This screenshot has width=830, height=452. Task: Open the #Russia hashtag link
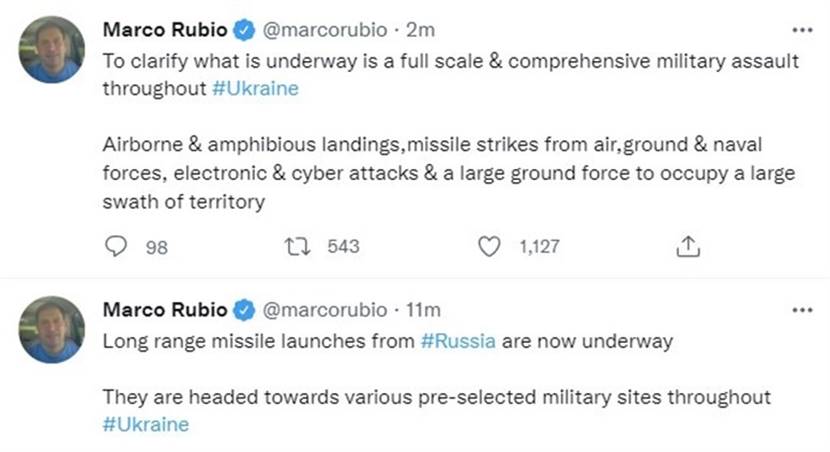coord(459,340)
